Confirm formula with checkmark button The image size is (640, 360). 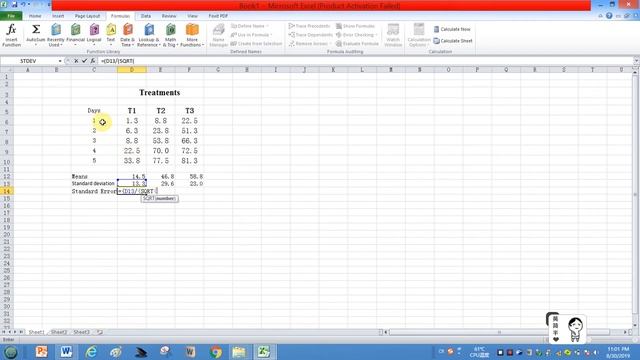pos(84,61)
